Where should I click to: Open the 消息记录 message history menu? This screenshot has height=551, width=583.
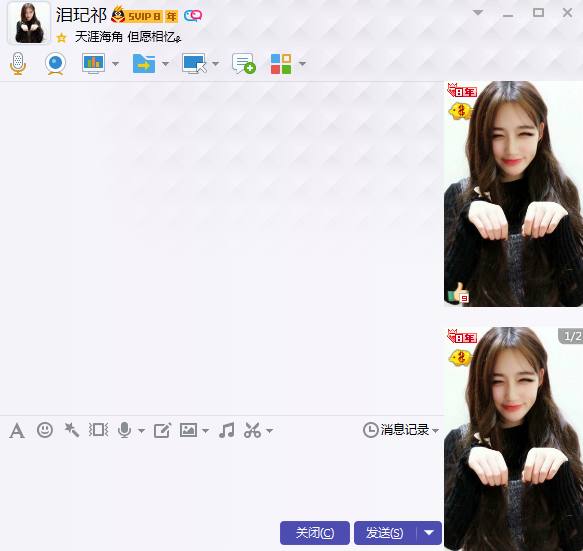(401, 430)
